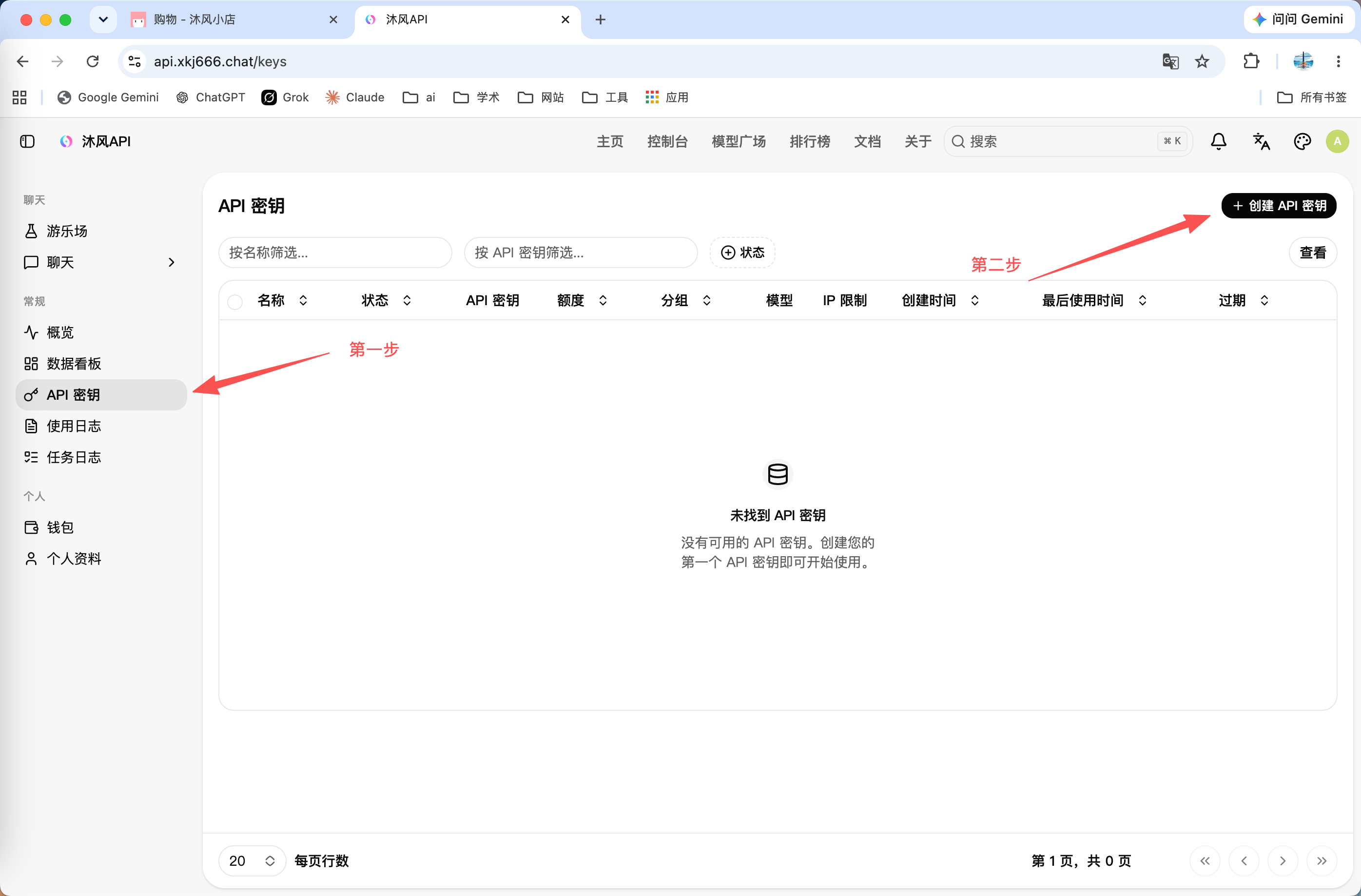
Task: Reload the page
Action: click(x=93, y=61)
